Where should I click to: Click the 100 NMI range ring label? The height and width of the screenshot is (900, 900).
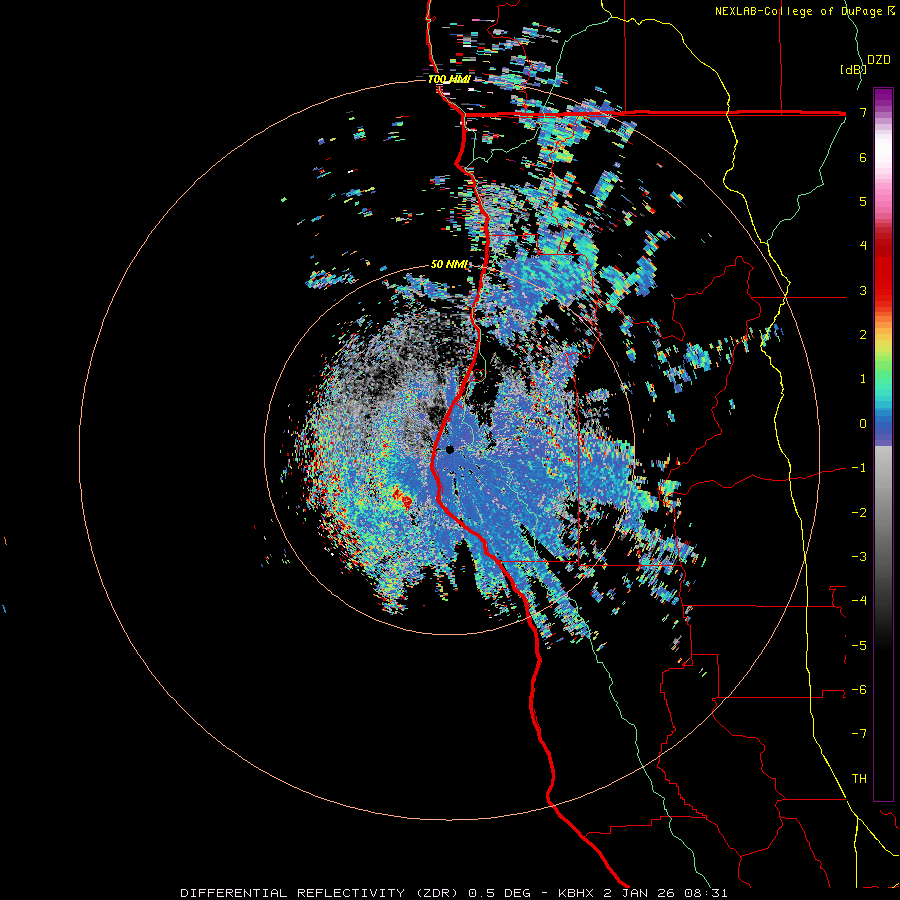coord(449,79)
